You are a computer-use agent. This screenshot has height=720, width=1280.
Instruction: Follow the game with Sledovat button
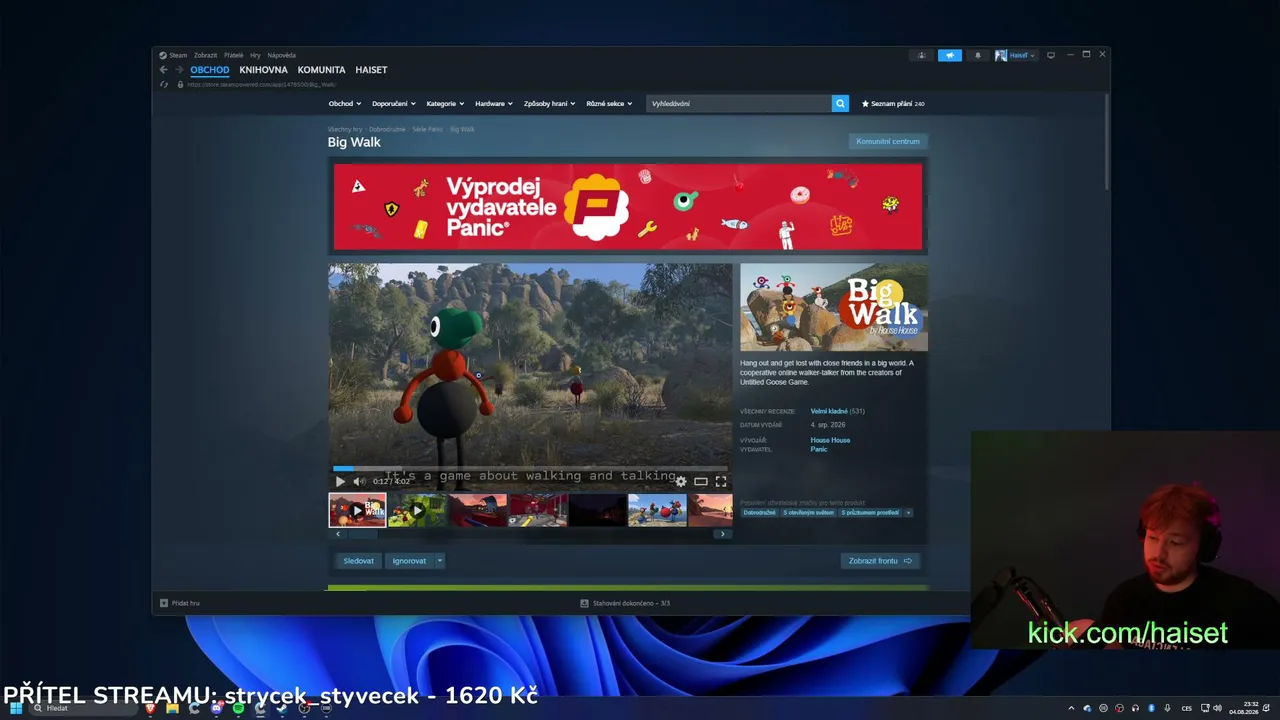[358, 561]
